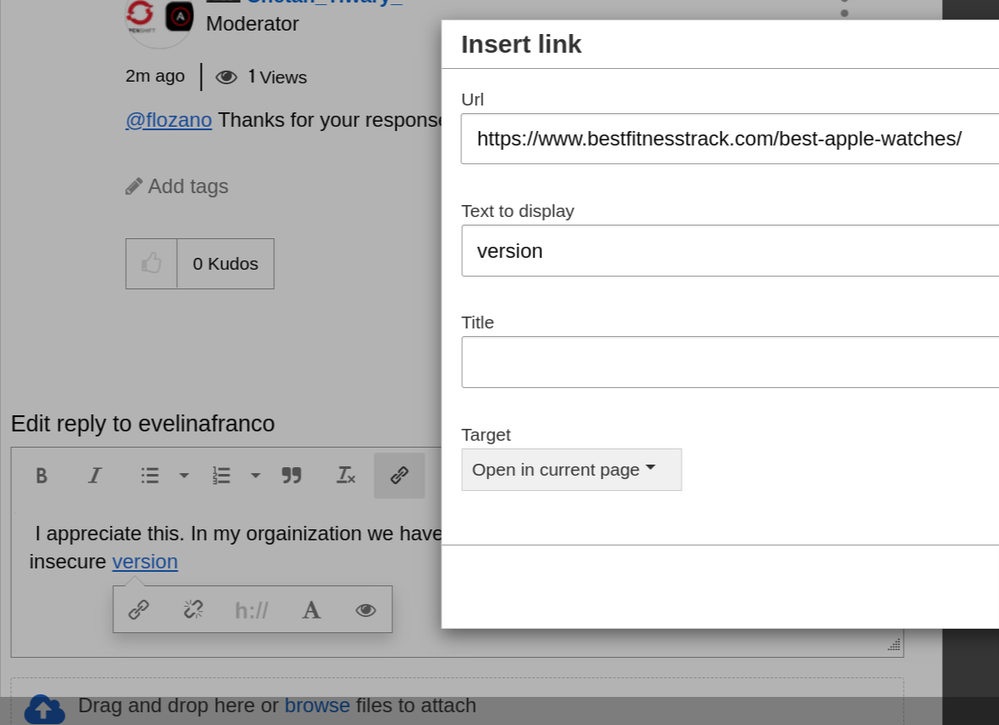999x725 pixels.
Task: Give kudos with the thumbs-up button
Action: 151,264
